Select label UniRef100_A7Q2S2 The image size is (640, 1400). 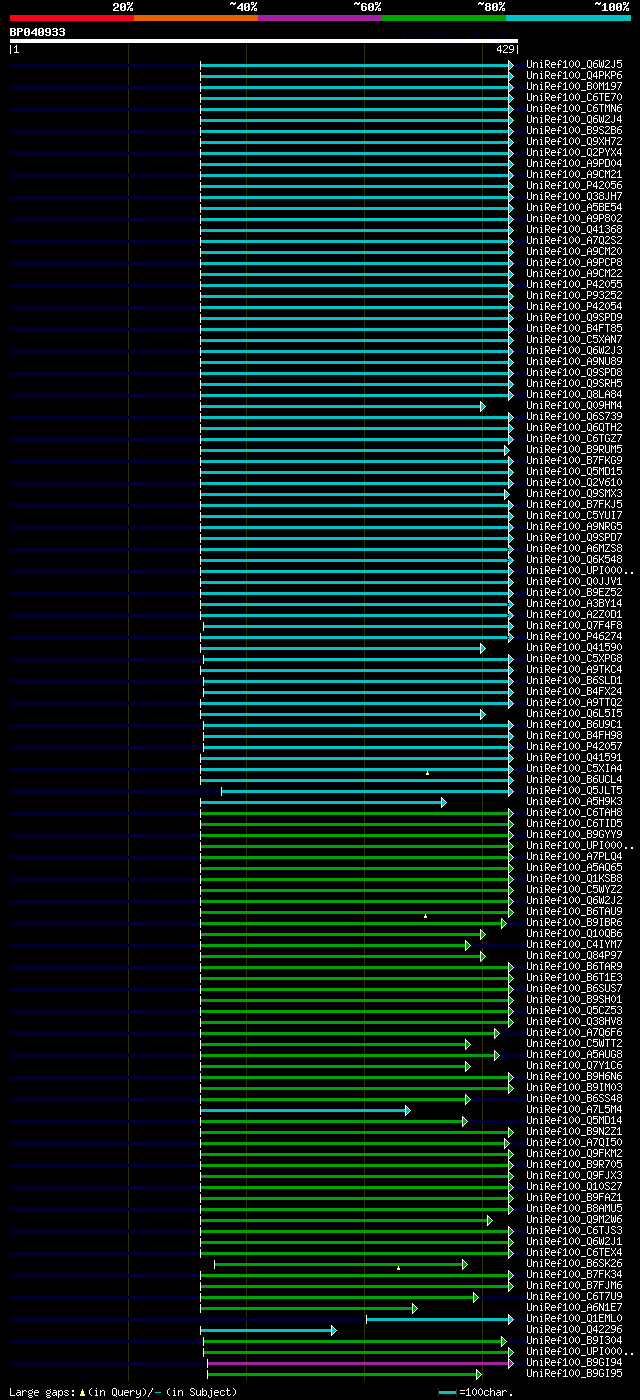[x=574, y=240]
